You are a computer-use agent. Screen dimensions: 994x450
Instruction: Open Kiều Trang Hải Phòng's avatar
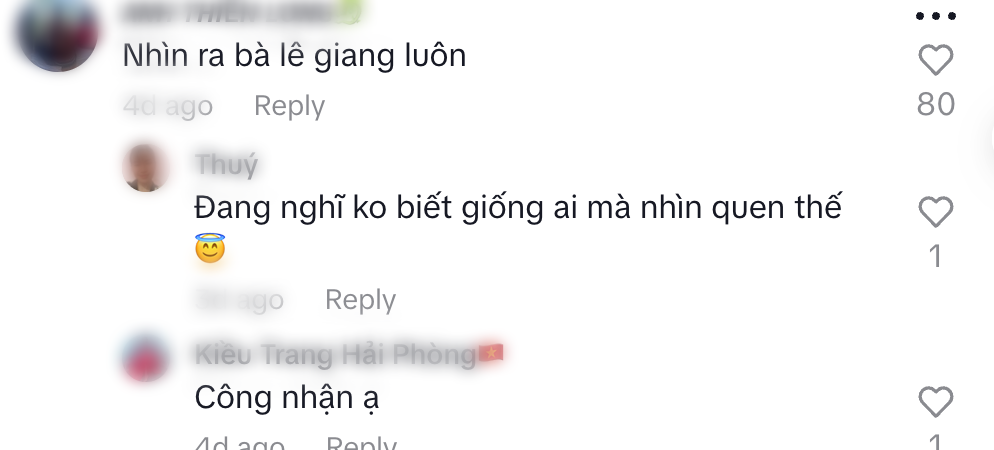point(145,358)
